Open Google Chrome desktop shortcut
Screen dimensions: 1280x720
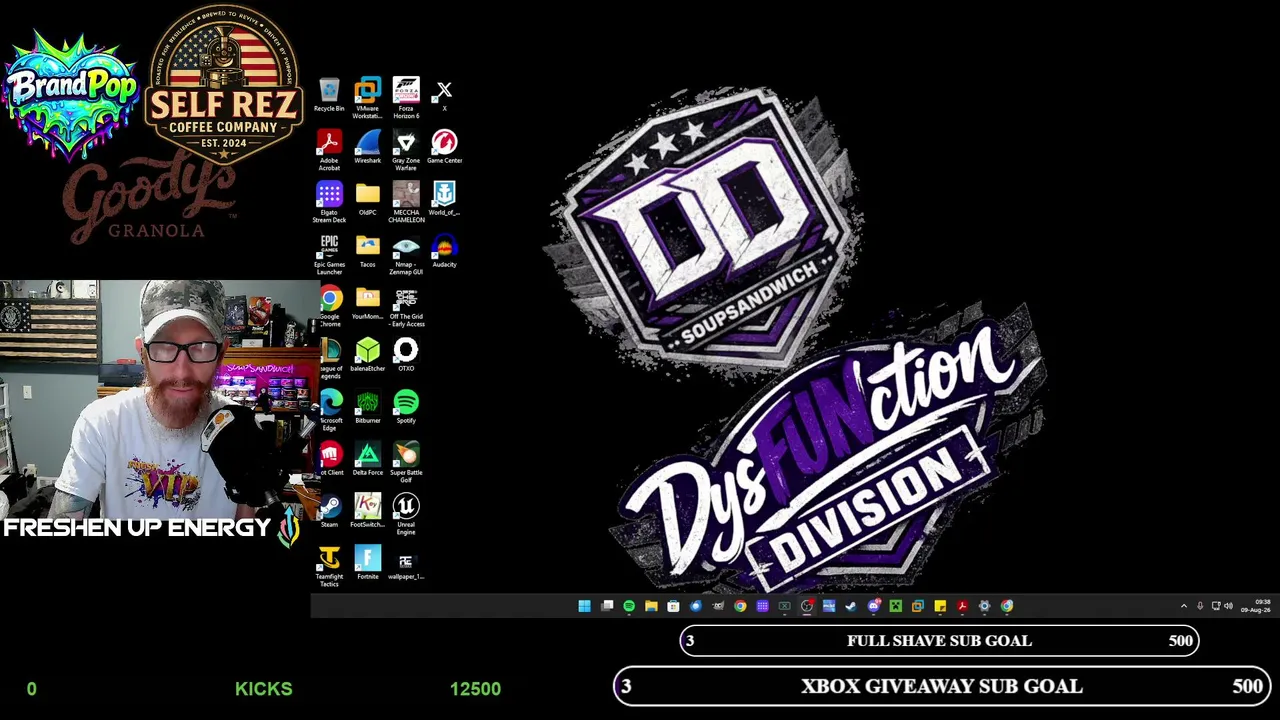pos(330,306)
